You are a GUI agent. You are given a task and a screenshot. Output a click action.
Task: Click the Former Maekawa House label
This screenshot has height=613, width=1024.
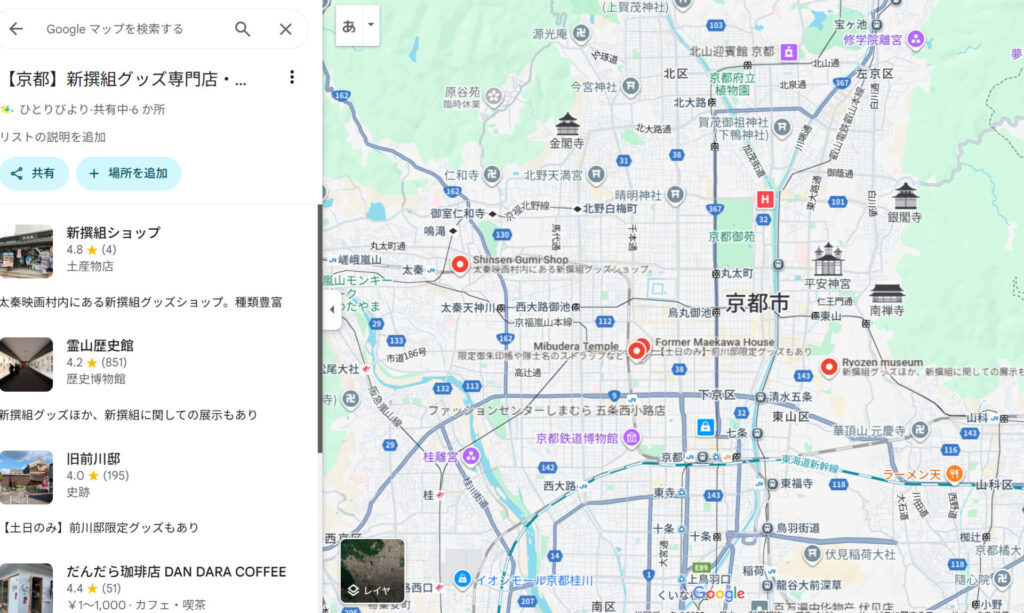pyautogui.click(x=714, y=342)
